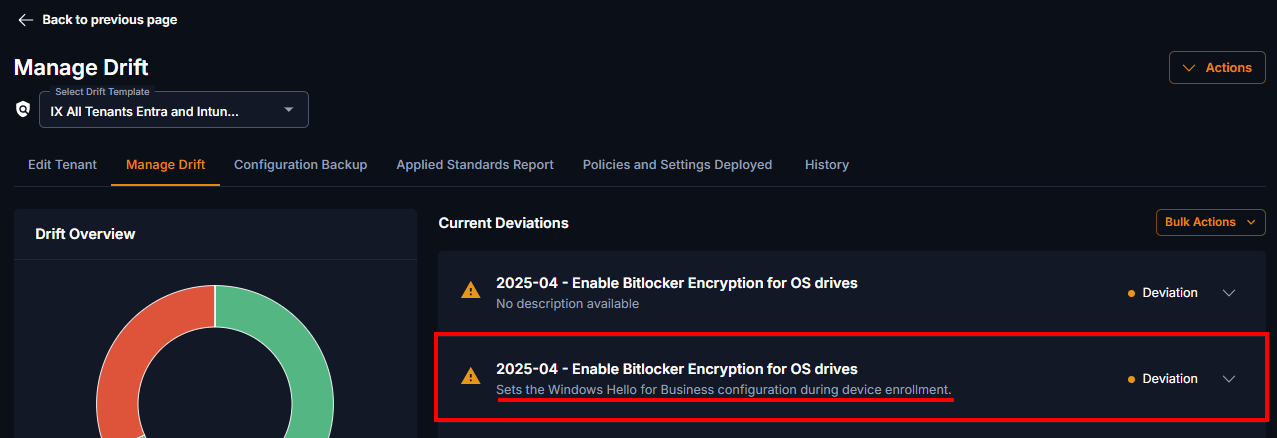Click warning triangle on first Bitlocker deviation
Viewport: 1277px width, 438px height.
[x=470, y=291]
